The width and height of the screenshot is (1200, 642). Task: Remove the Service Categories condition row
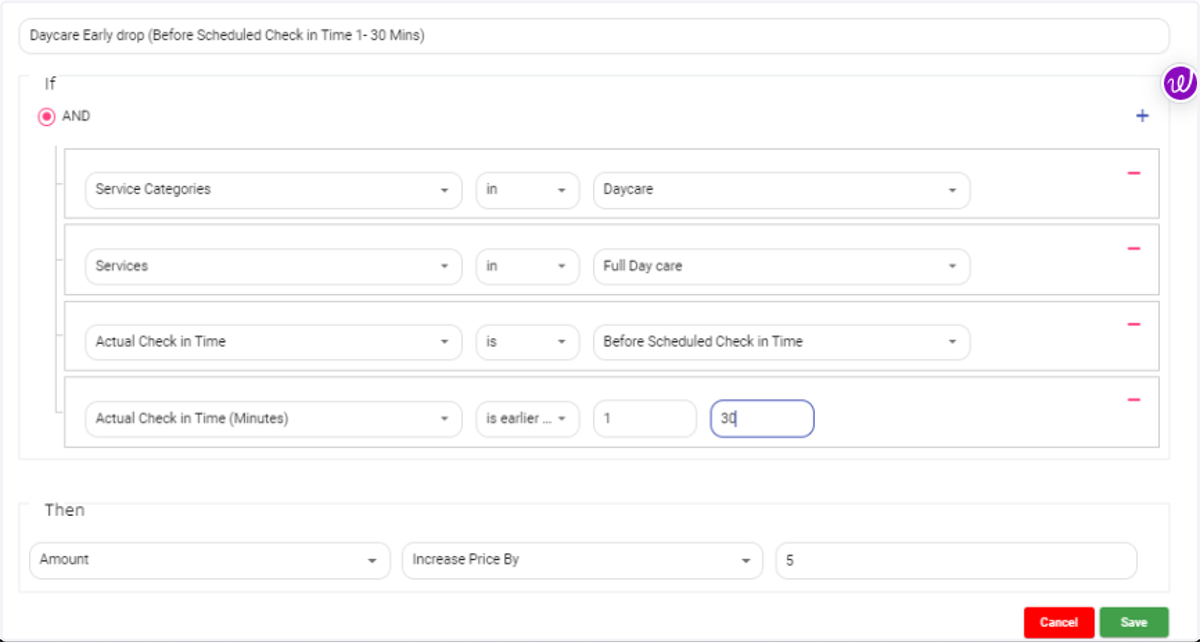click(1134, 173)
